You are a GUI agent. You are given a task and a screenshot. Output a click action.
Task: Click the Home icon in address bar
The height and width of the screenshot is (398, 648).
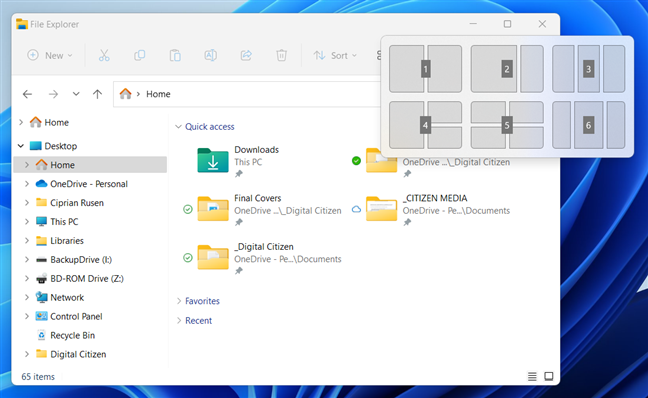pos(125,94)
